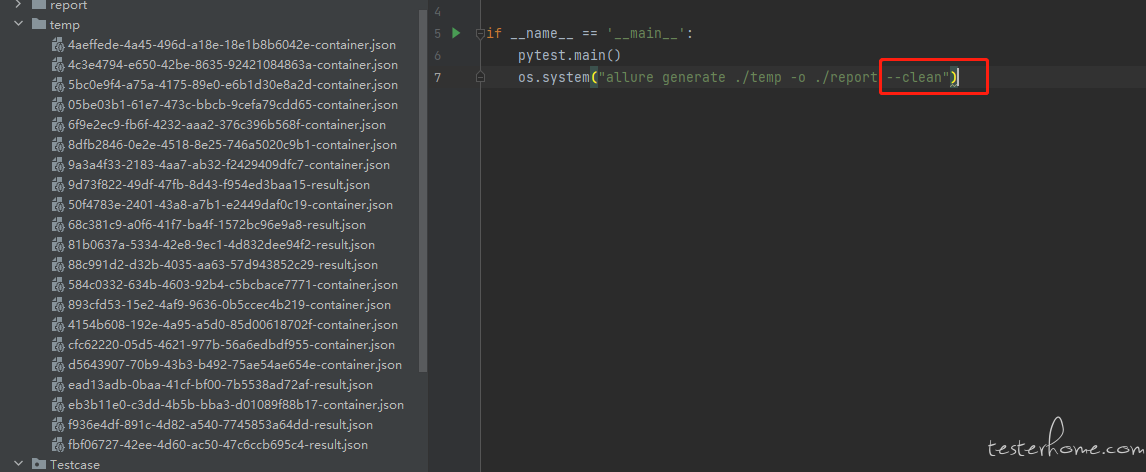
Task: Select the report folder
Action: 69,5
